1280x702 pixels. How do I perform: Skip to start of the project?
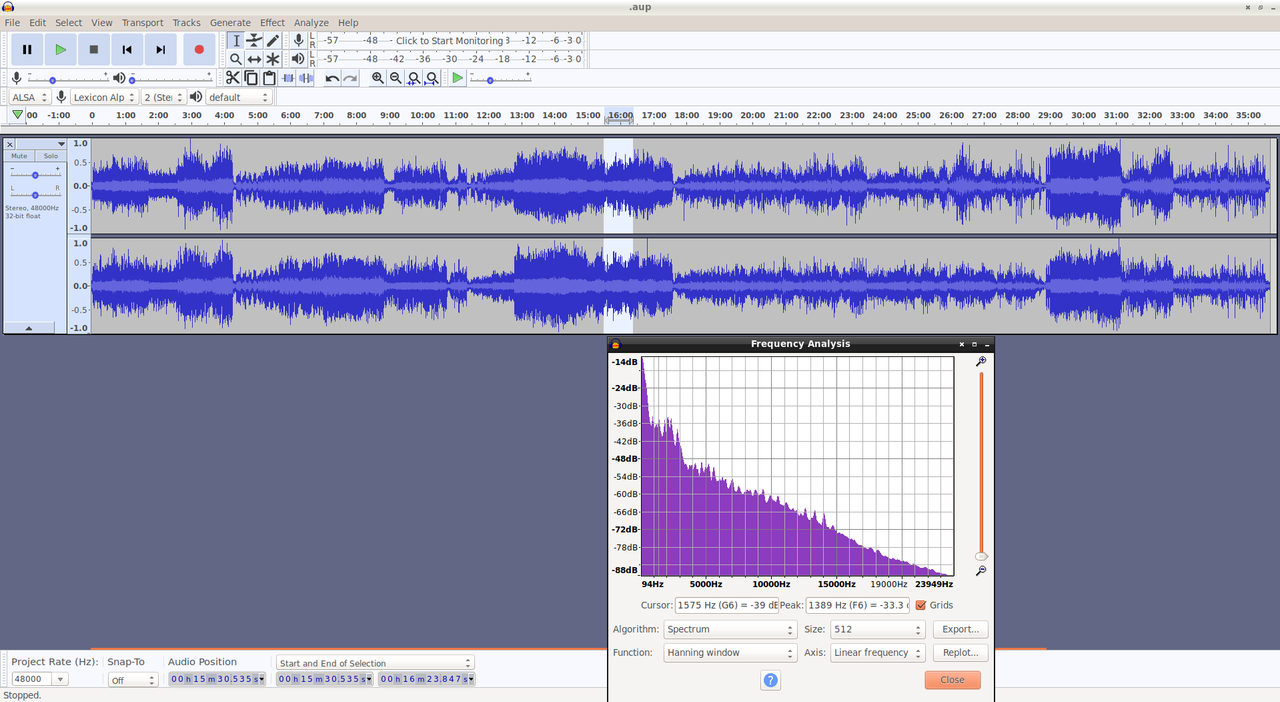pos(127,49)
